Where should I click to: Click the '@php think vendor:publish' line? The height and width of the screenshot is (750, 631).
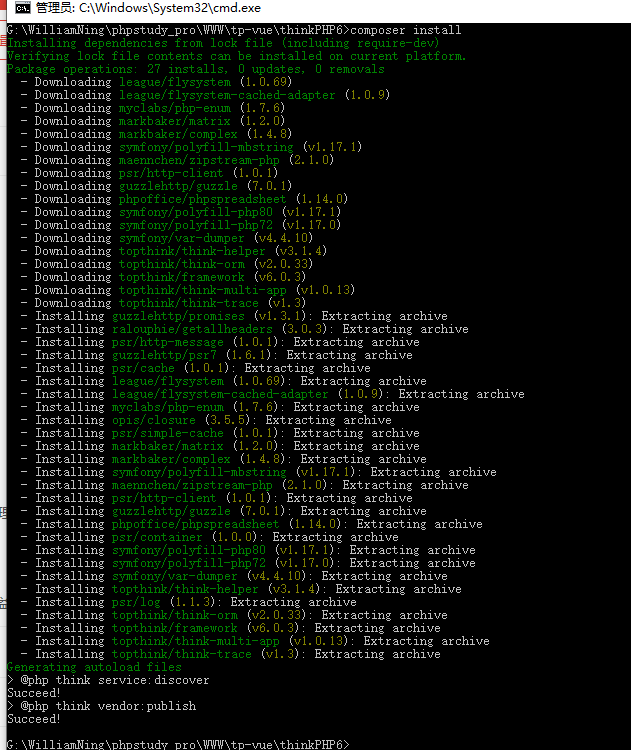[101, 706]
